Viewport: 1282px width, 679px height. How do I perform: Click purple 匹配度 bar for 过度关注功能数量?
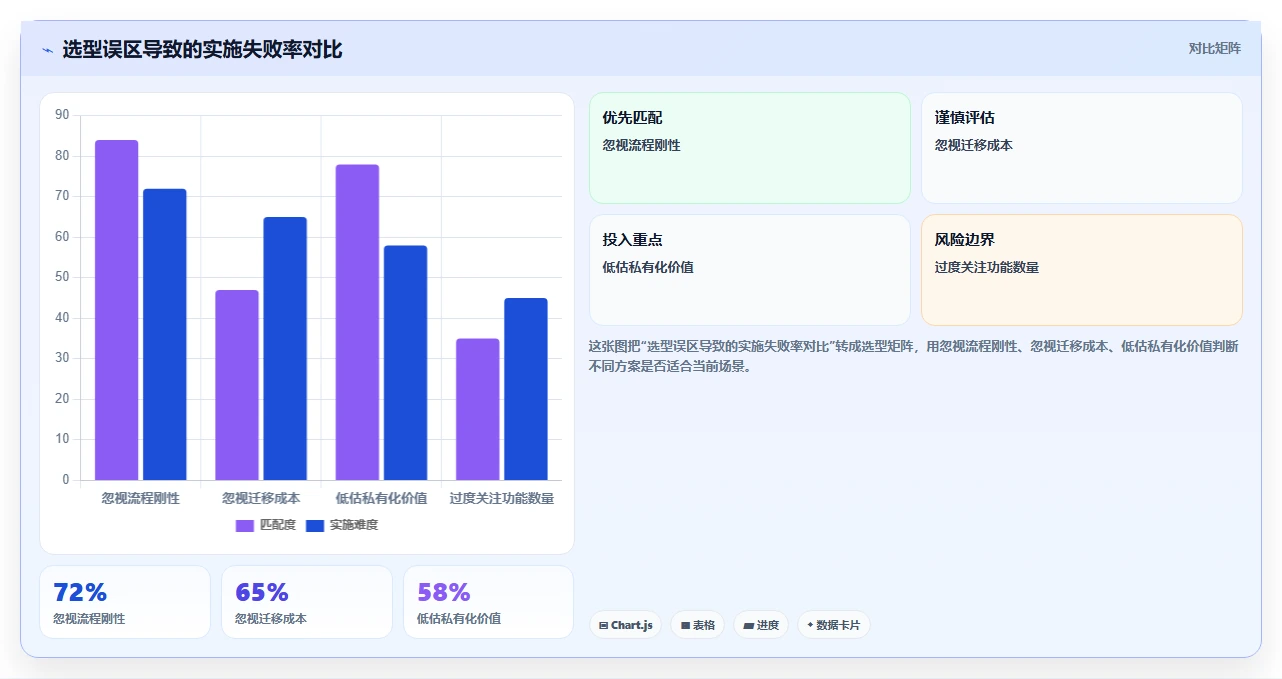coord(478,409)
